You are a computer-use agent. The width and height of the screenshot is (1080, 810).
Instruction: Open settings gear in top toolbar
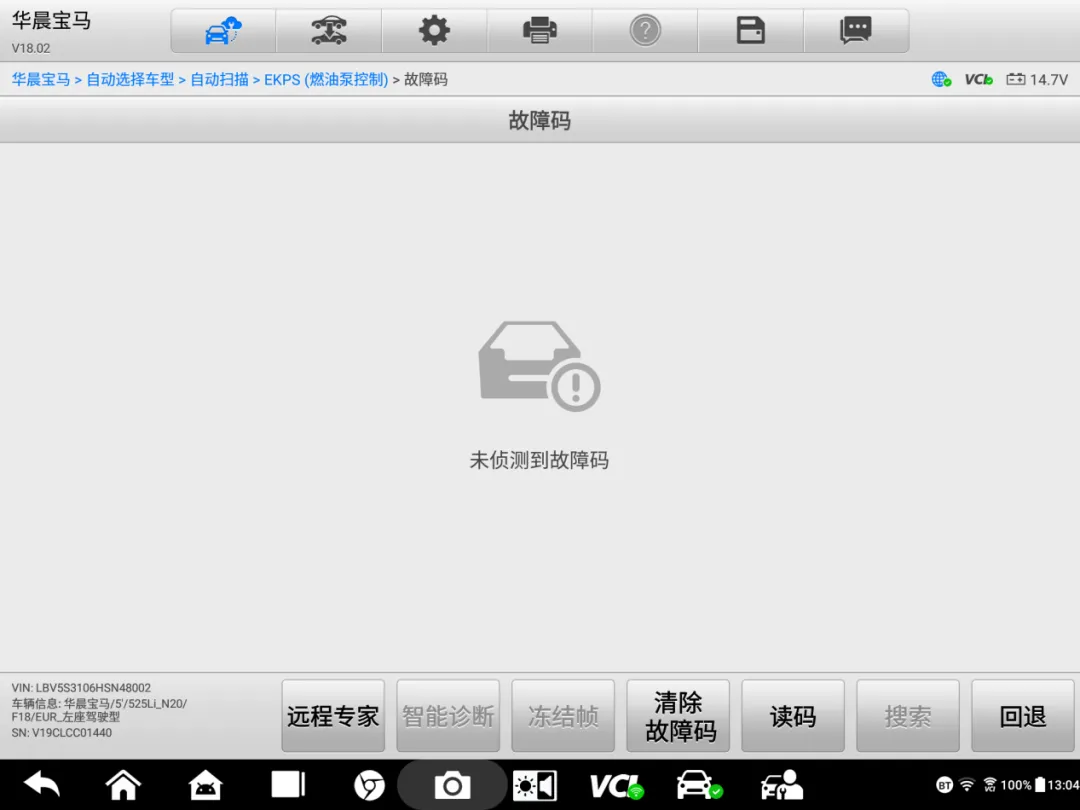pyautogui.click(x=434, y=31)
